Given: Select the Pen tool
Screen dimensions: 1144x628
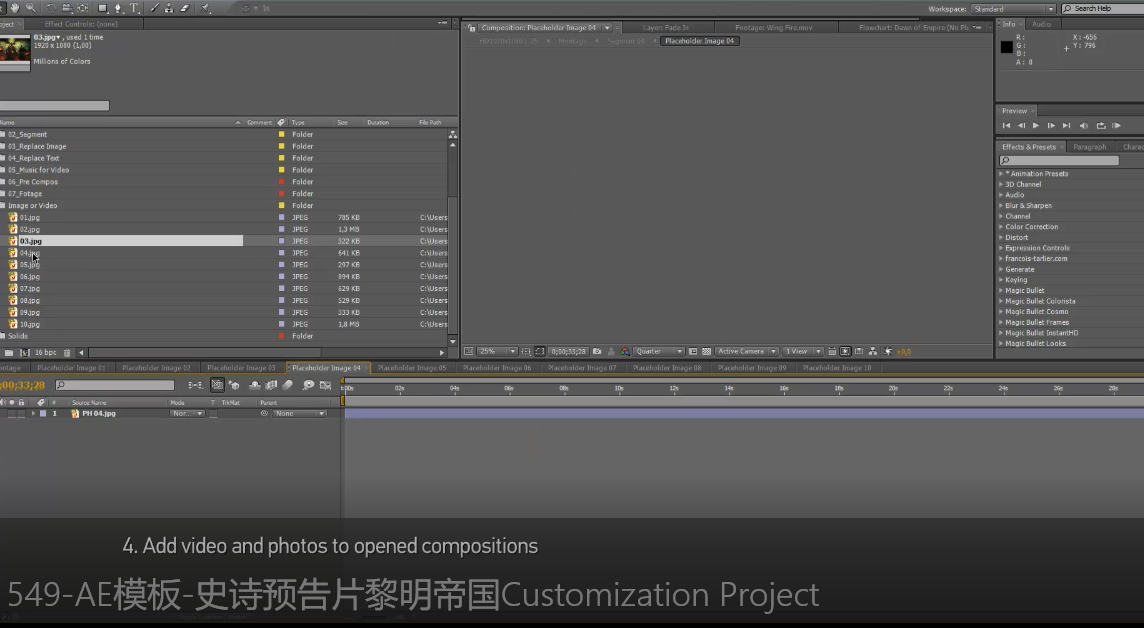Looking at the screenshot, I should 118,8.
